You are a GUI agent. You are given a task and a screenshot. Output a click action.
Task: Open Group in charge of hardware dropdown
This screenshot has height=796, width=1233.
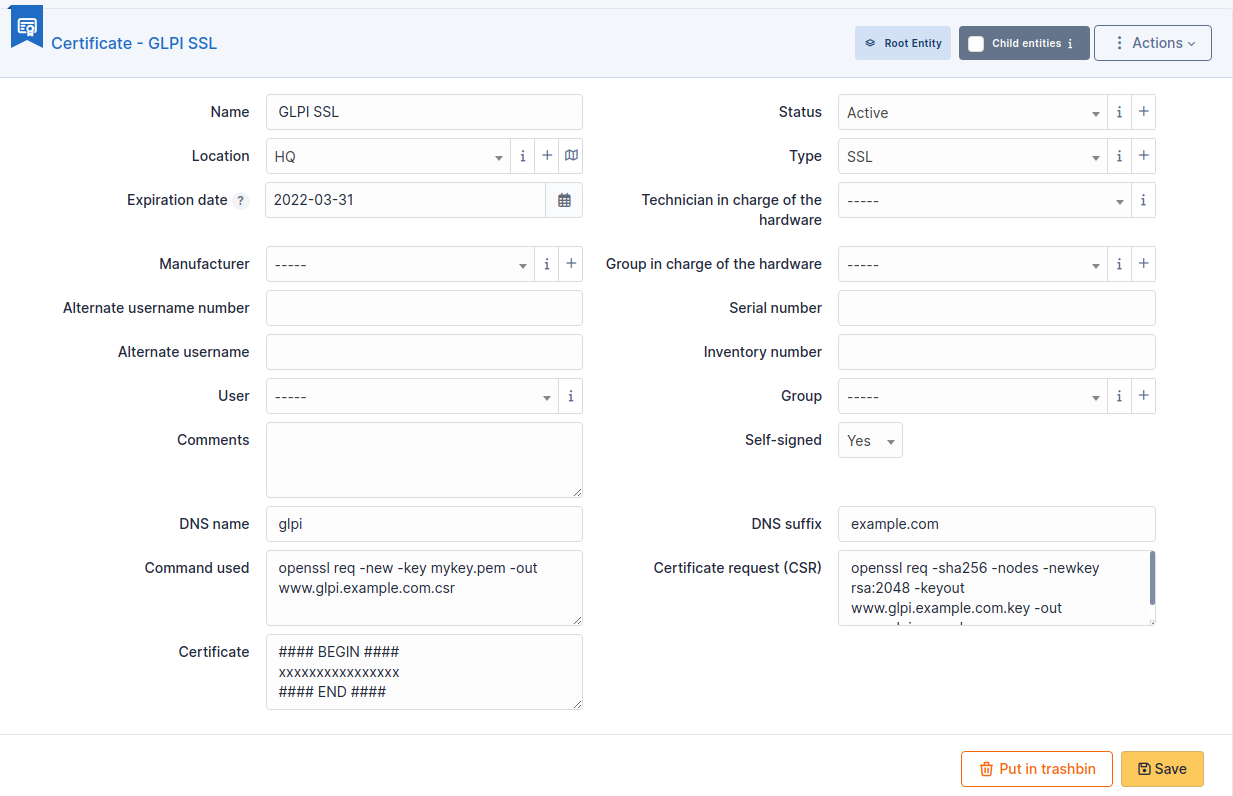pyautogui.click(x=972, y=264)
